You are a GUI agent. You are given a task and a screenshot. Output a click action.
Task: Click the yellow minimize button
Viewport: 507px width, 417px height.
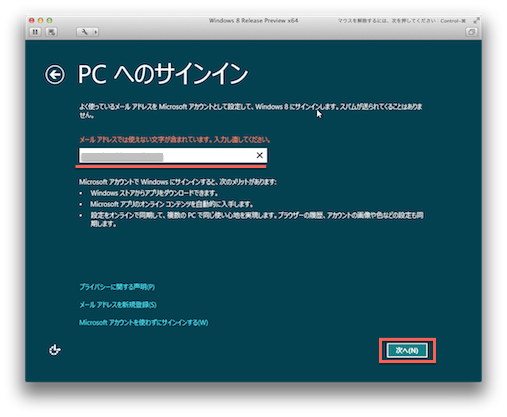(41, 20)
